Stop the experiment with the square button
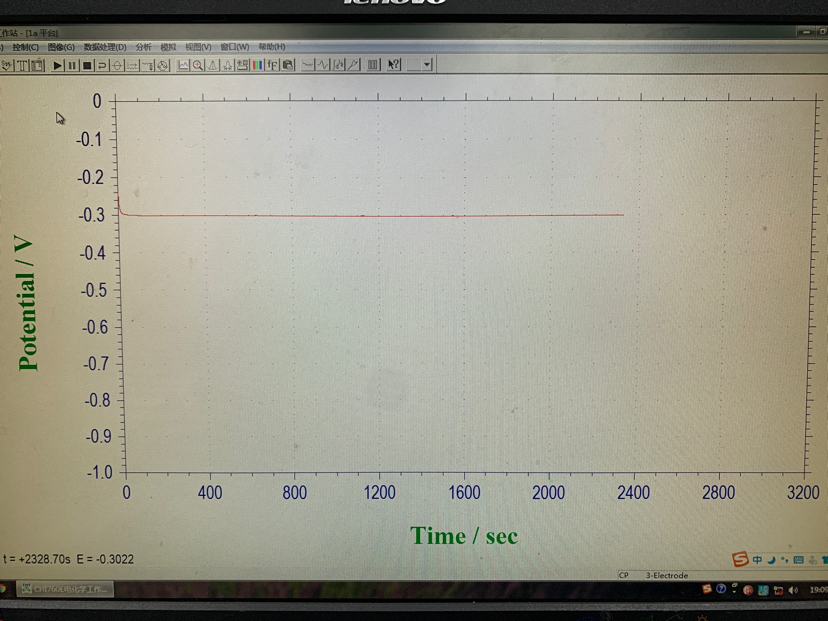Viewport: 828px width, 621px height. [87, 65]
